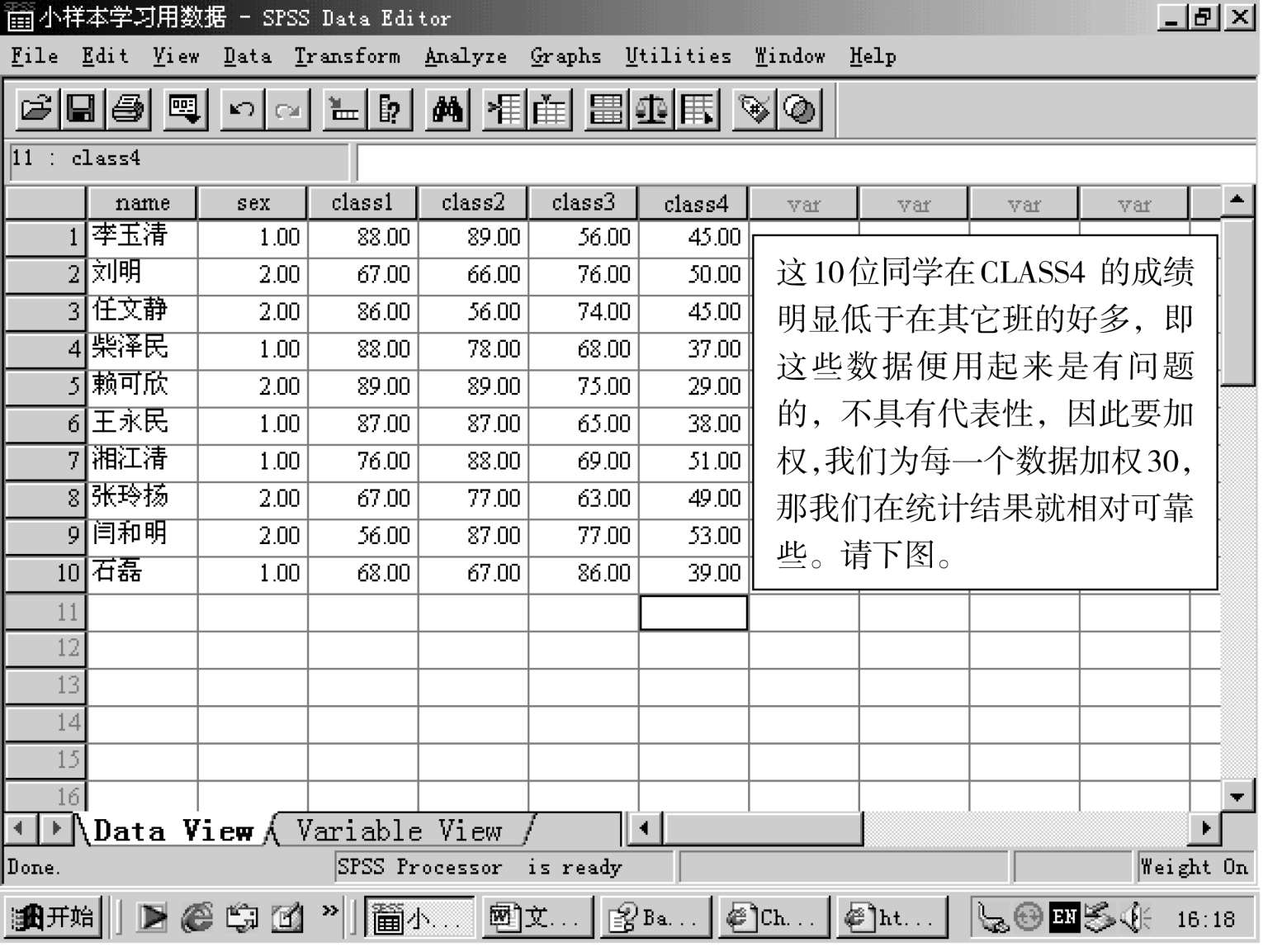Screen dimensions: 1268x952
Task: Open the Dialog Recall toolbar icon
Action: pyautogui.click(x=184, y=110)
